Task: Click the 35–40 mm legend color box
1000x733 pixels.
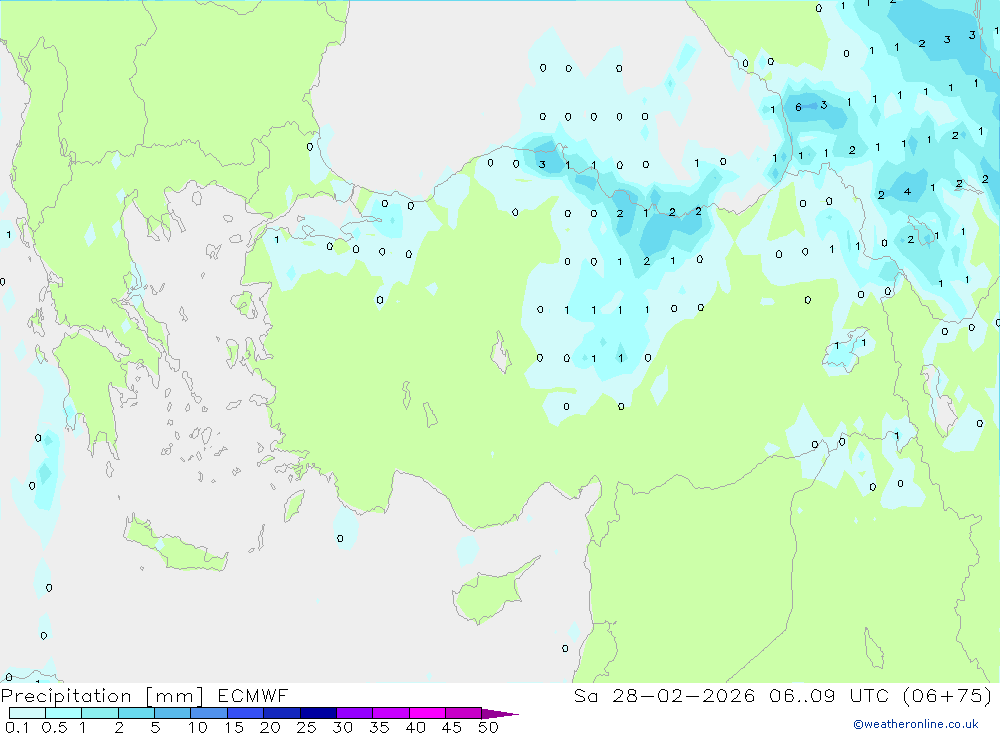Action: pyautogui.click(x=391, y=713)
